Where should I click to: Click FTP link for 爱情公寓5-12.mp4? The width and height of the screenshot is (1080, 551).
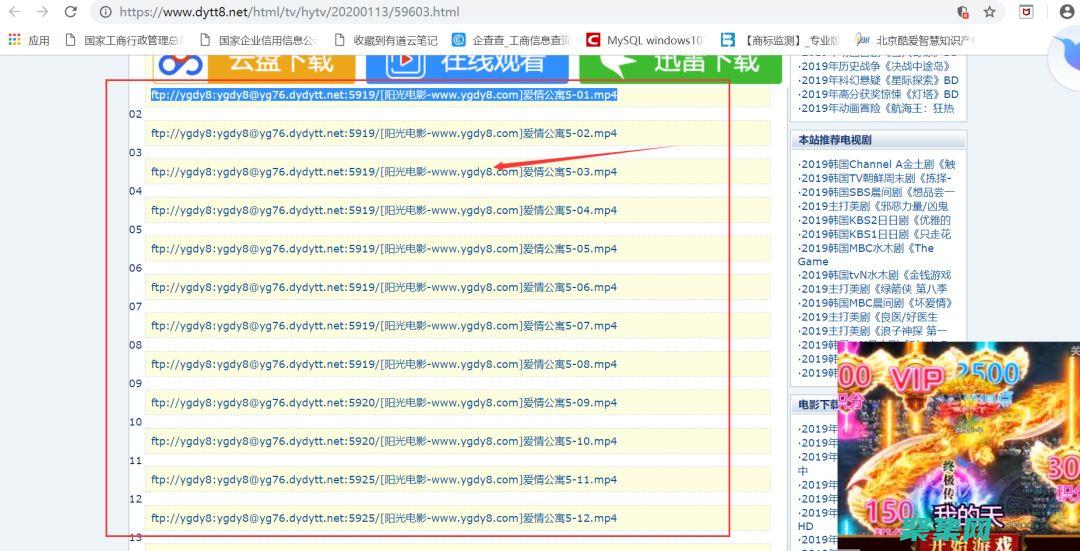384,519
